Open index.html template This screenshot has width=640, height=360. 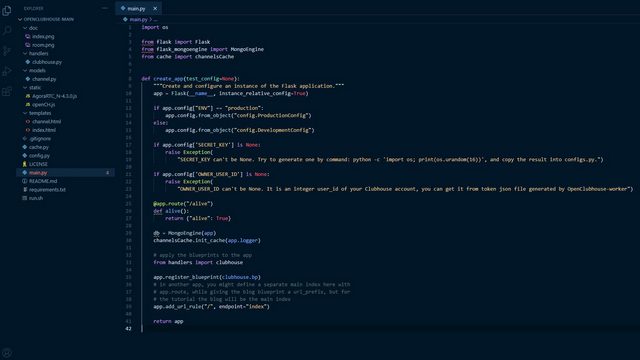tap(44, 130)
